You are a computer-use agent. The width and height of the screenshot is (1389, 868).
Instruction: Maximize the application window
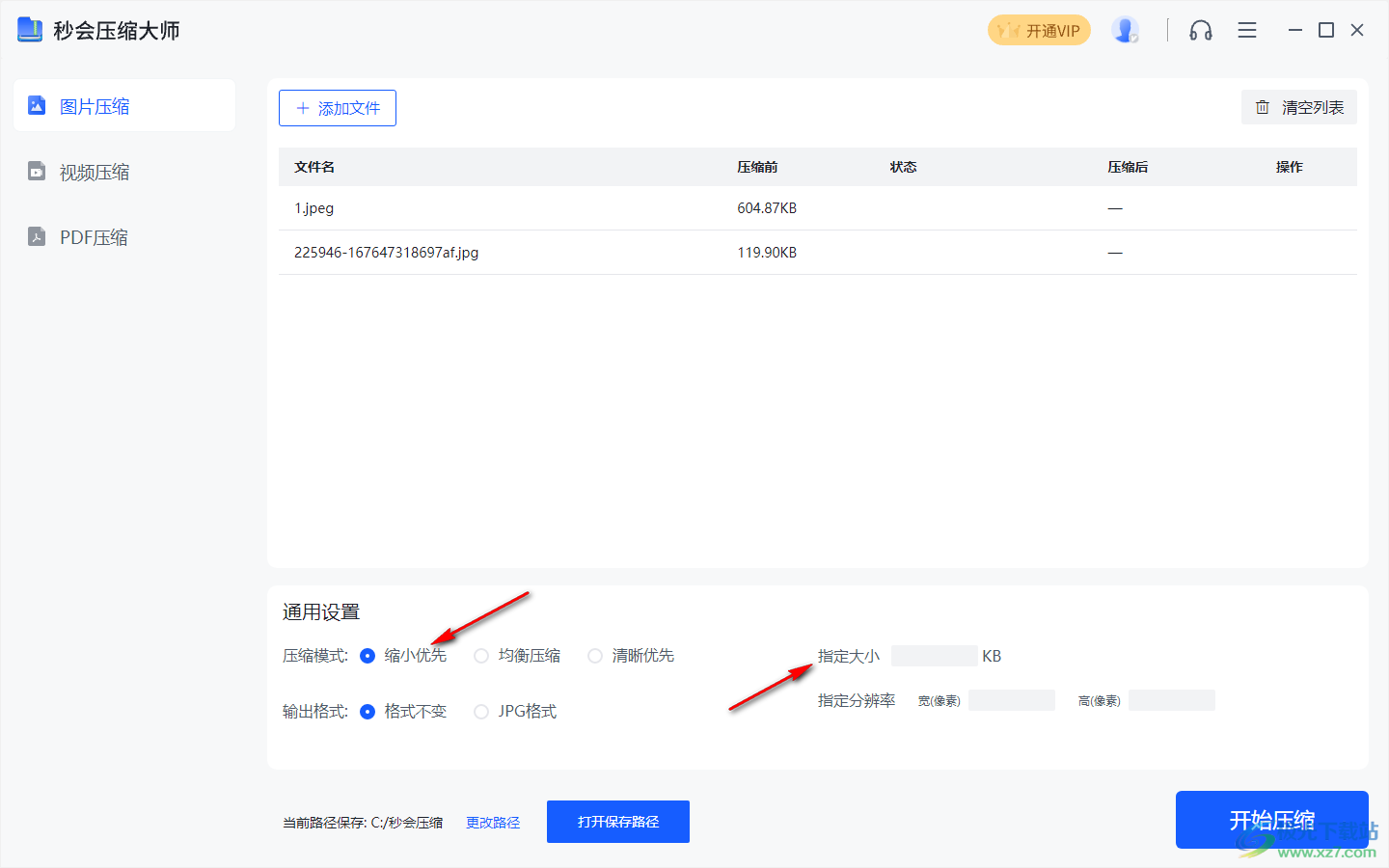click(x=1326, y=31)
